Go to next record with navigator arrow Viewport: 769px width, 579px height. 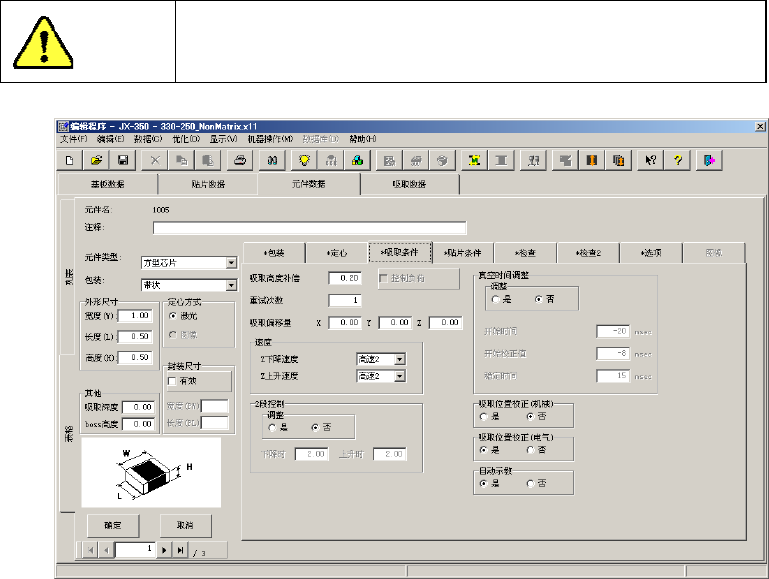(165, 550)
